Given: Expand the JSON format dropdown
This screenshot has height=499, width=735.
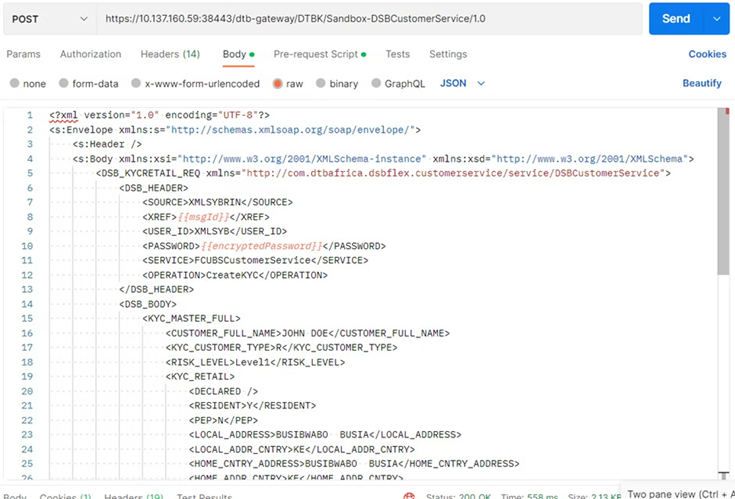Looking at the screenshot, I should tap(463, 84).
